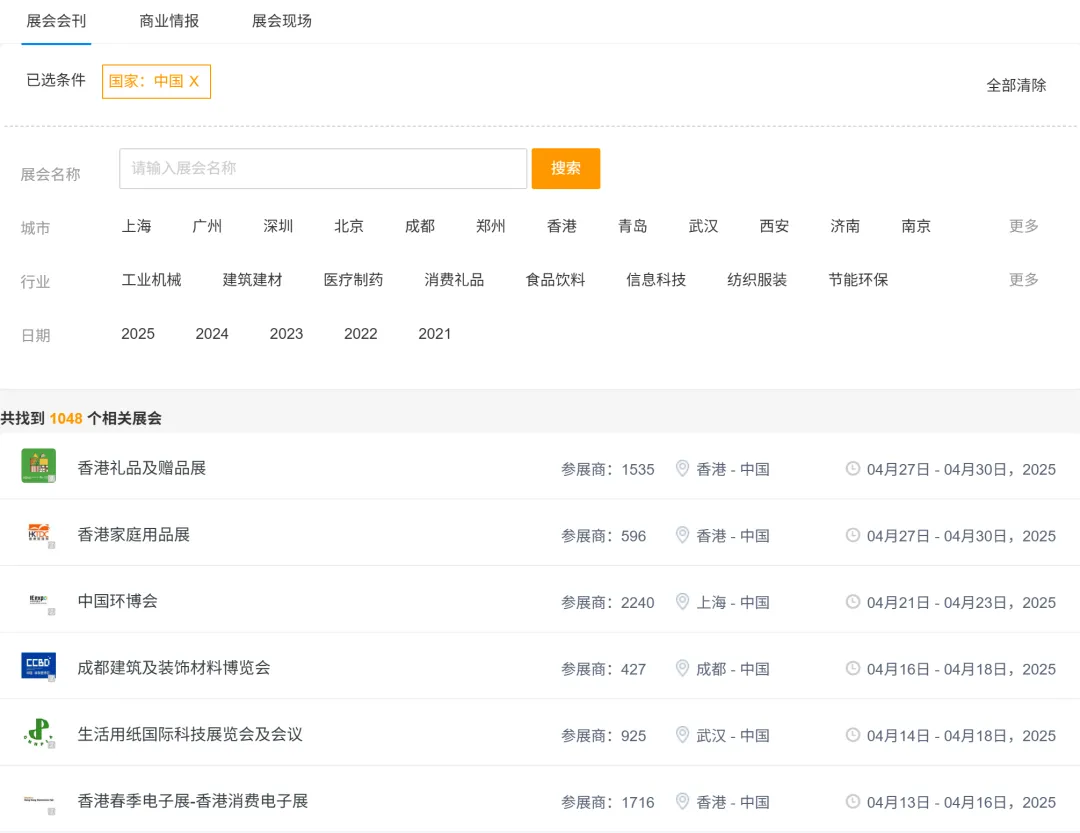1080x833 pixels.
Task: Click 全部清除 to clear all filters
Action: (x=1016, y=85)
